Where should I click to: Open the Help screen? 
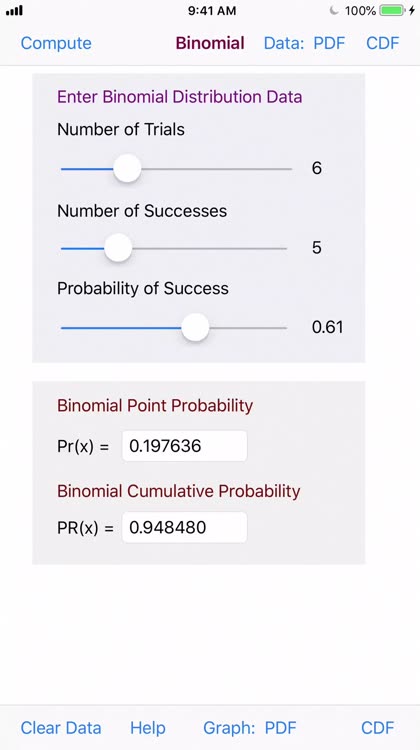point(148,728)
